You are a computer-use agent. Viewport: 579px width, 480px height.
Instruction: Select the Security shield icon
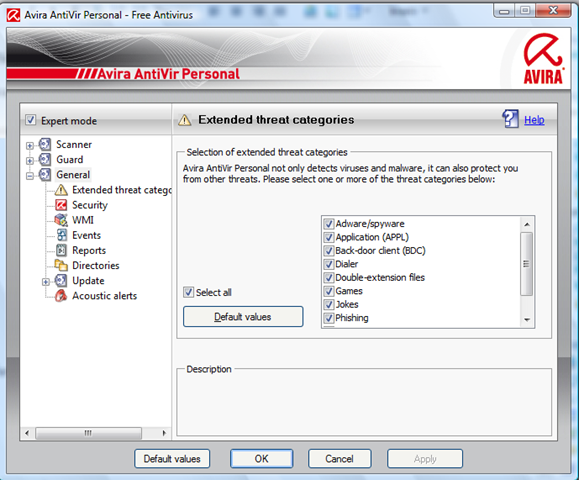[x=61, y=205]
